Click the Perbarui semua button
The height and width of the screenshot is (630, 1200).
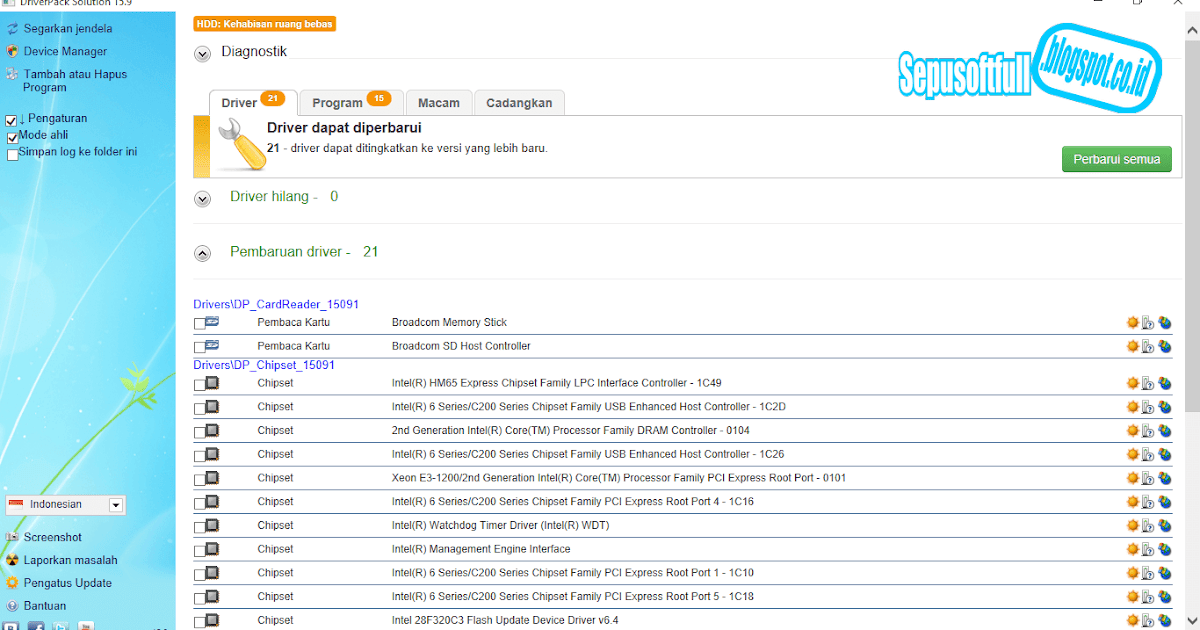1116,159
